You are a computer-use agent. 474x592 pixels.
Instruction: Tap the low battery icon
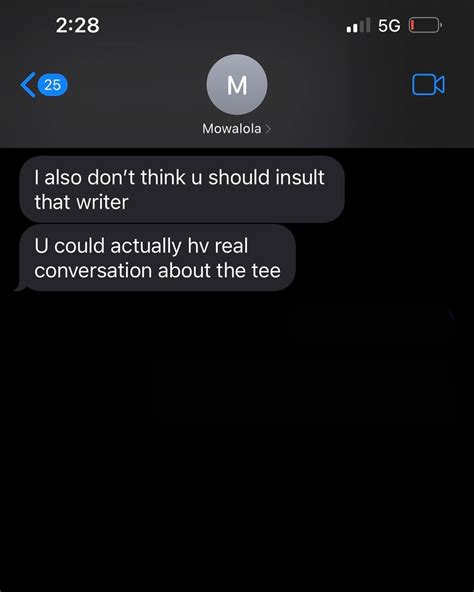(425, 25)
